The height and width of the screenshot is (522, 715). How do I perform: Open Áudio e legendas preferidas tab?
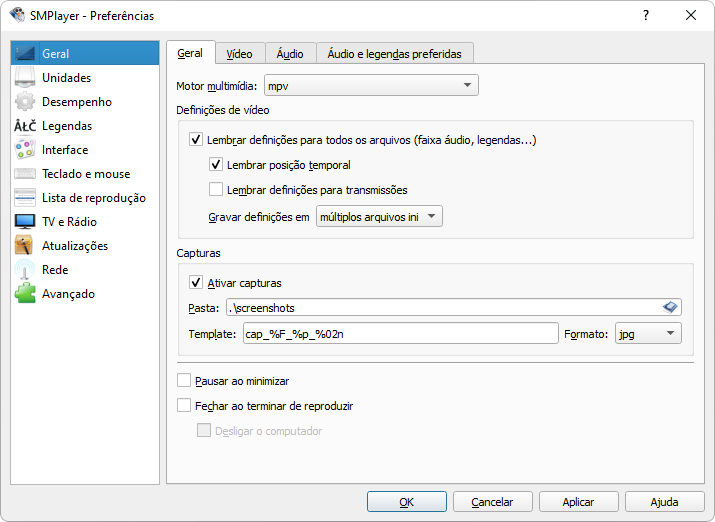(x=394, y=54)
